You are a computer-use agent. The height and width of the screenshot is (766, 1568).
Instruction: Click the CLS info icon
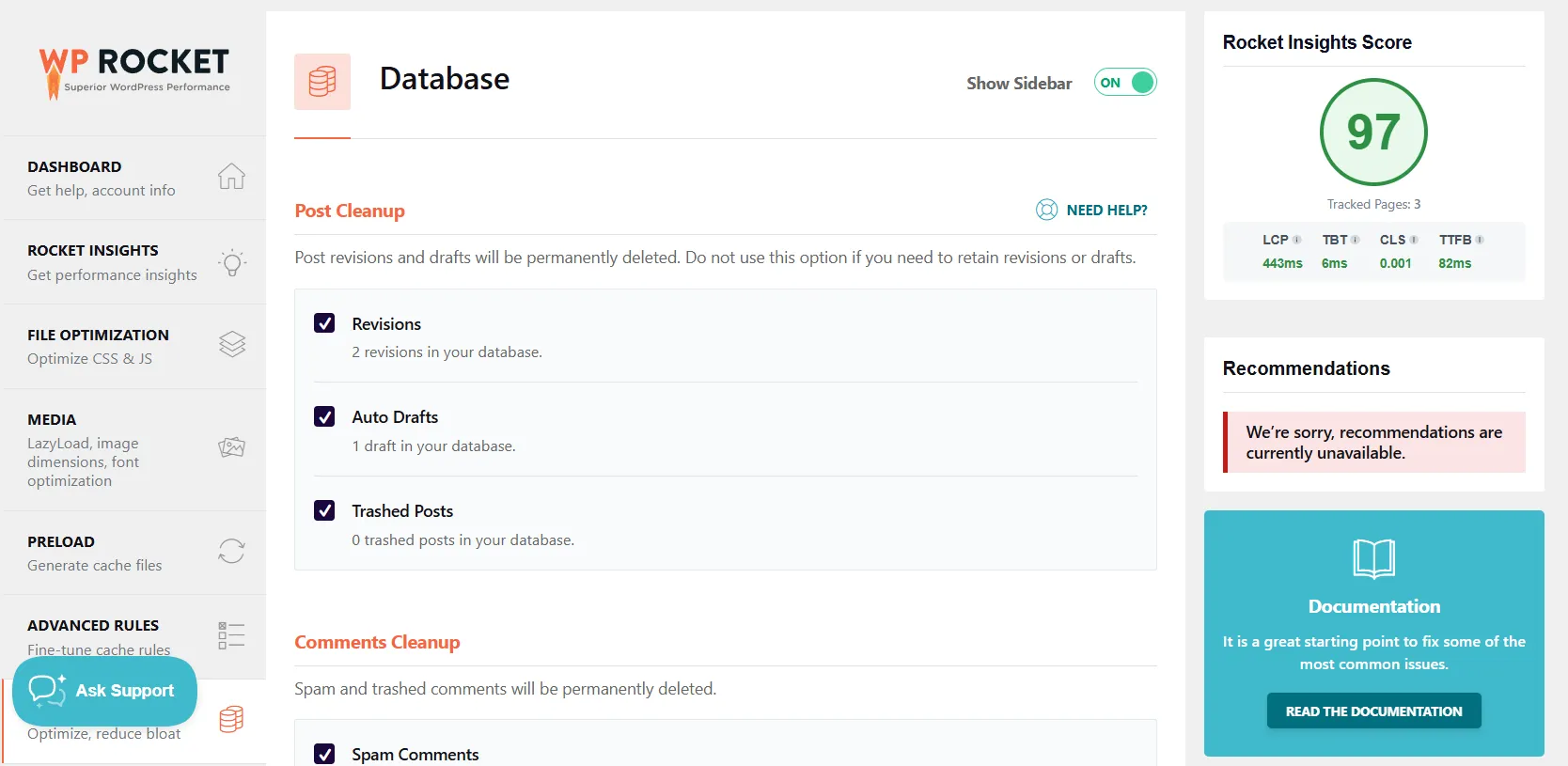pyautogui.click(x=1414, y=240)
